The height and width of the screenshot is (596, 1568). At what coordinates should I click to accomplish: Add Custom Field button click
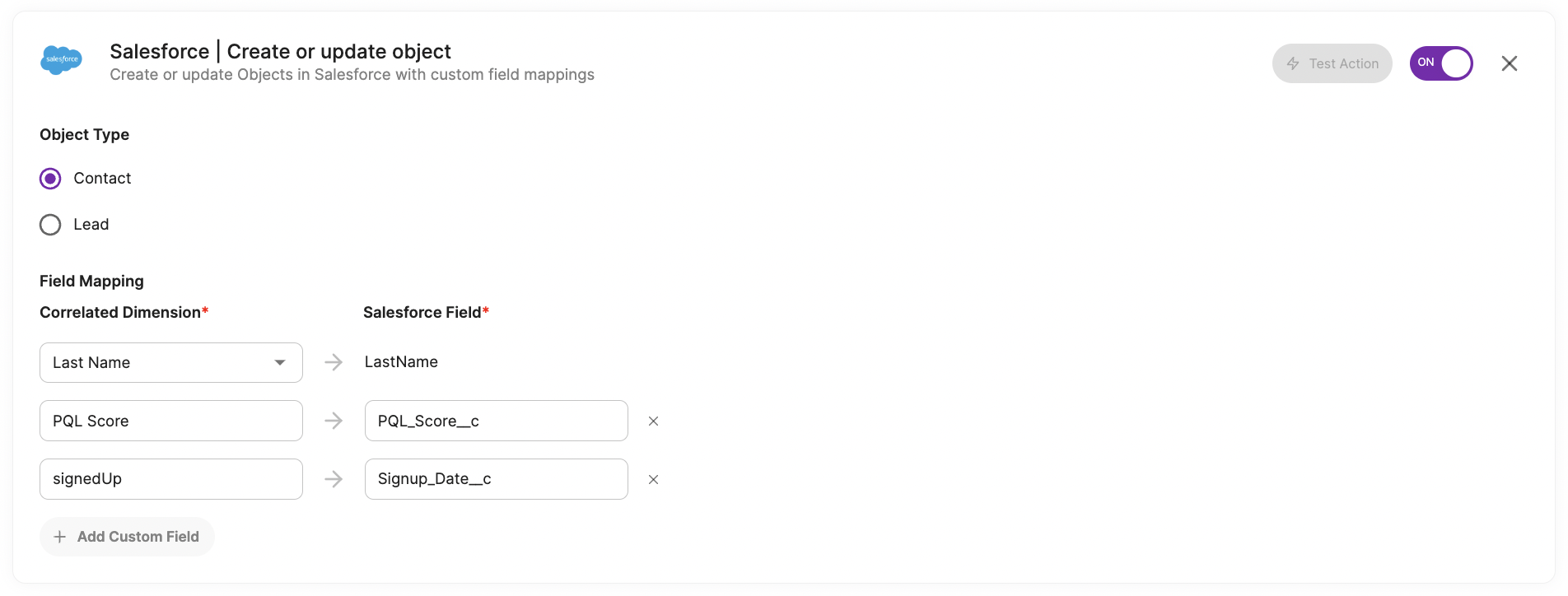127,537
